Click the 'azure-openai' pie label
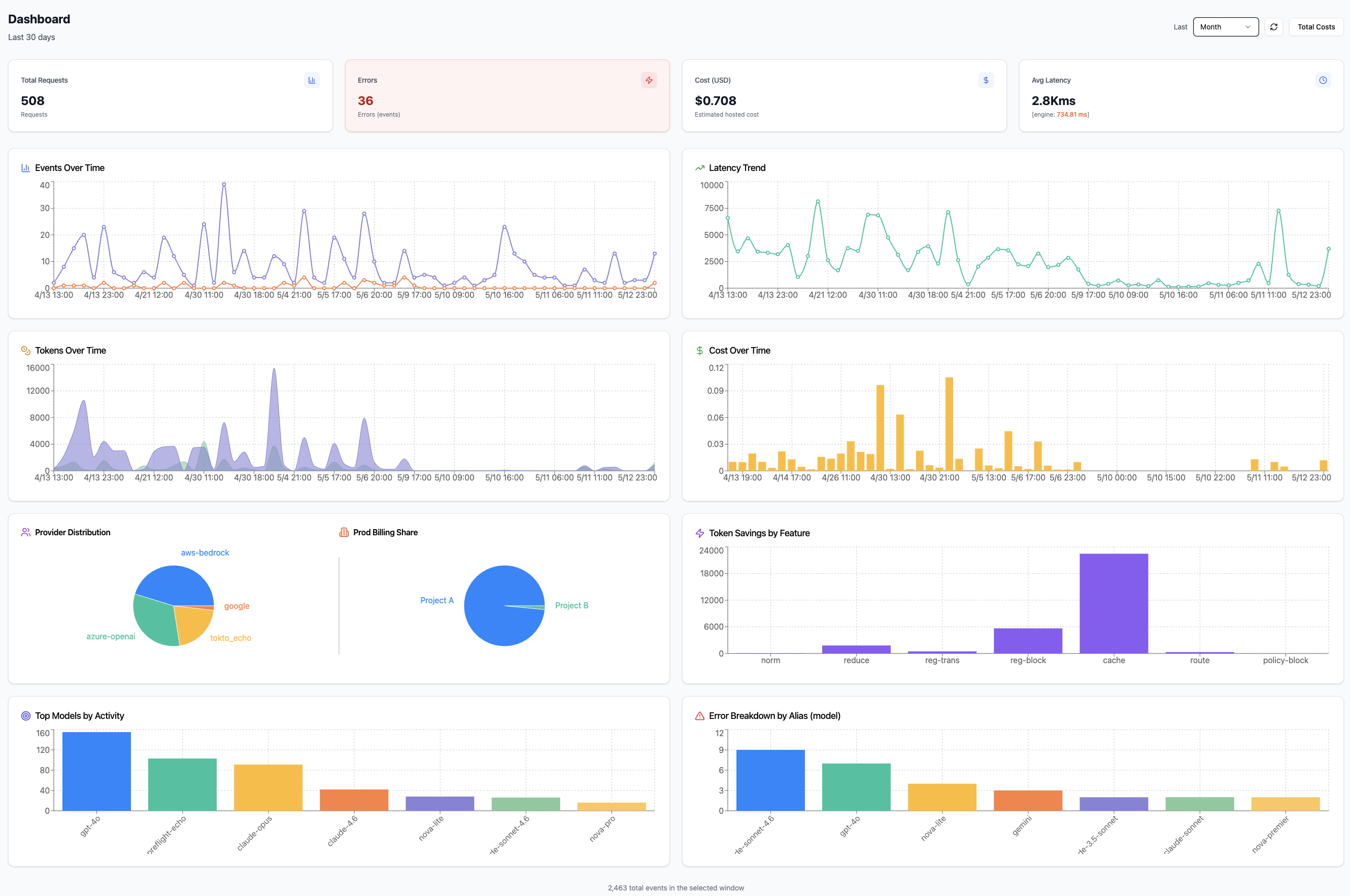The height and width of the screenshot is (896, 1350). click(x=110, y=636)
